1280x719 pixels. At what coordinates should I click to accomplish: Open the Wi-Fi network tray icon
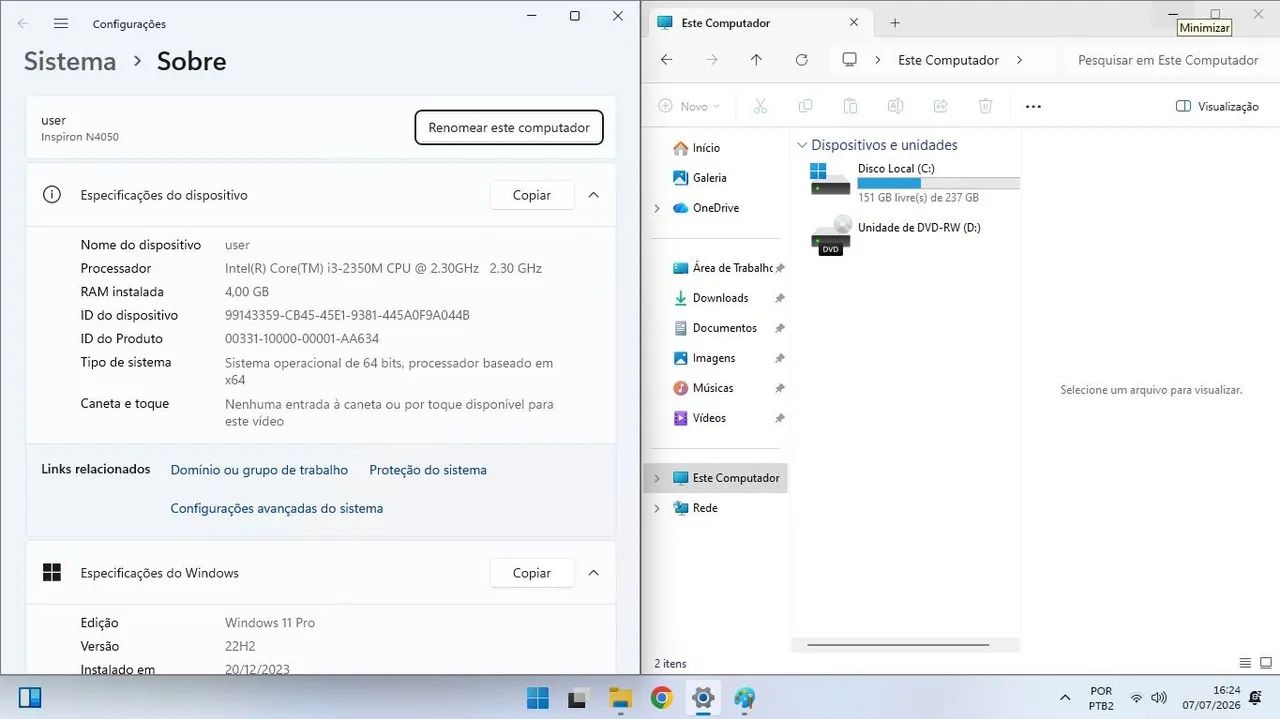click(x=1136, y=698)
